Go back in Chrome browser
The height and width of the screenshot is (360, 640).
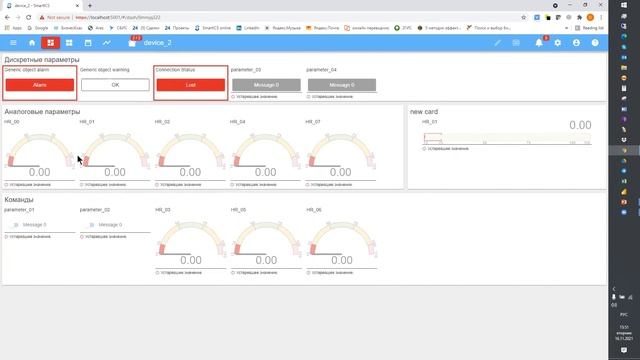coord(7,18)
